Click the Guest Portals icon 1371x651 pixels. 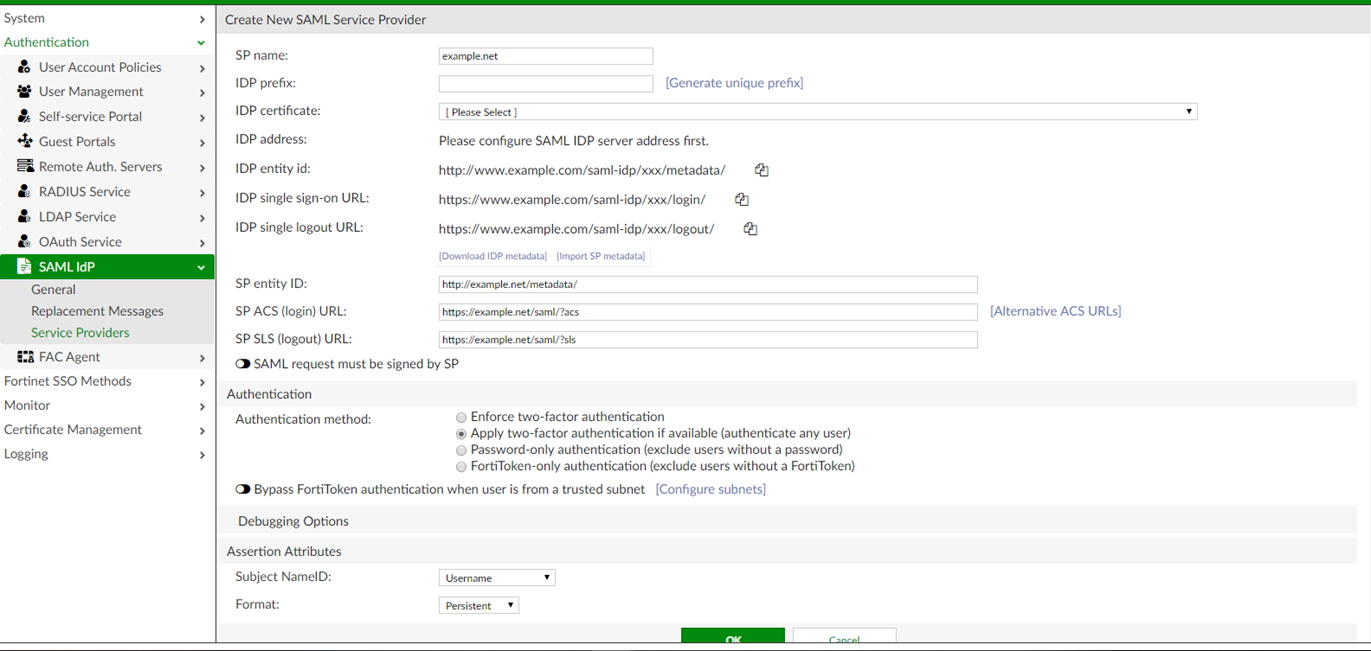(x=24, y=142)
